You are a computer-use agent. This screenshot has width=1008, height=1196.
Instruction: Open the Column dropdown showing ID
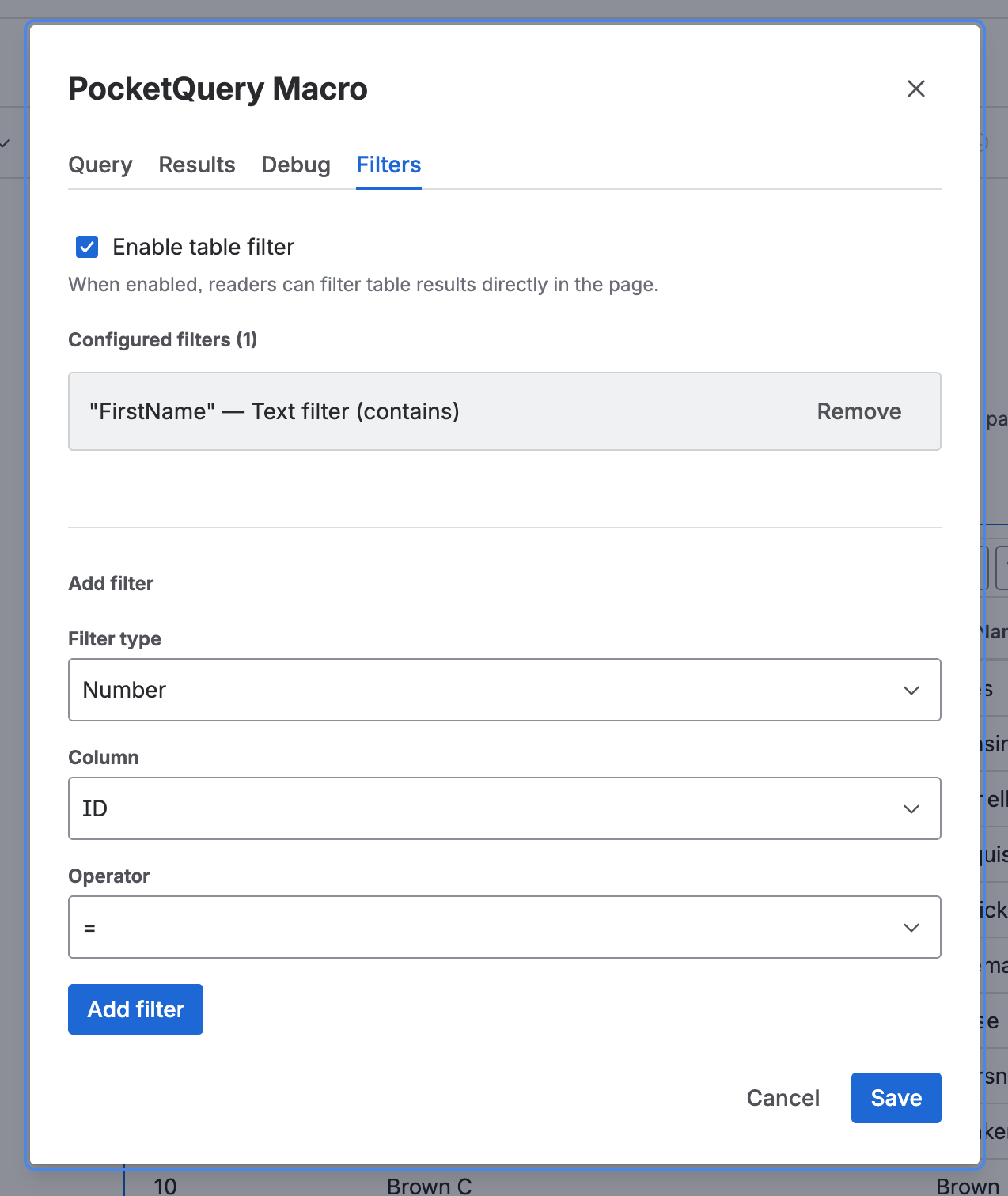pos(505,808)
